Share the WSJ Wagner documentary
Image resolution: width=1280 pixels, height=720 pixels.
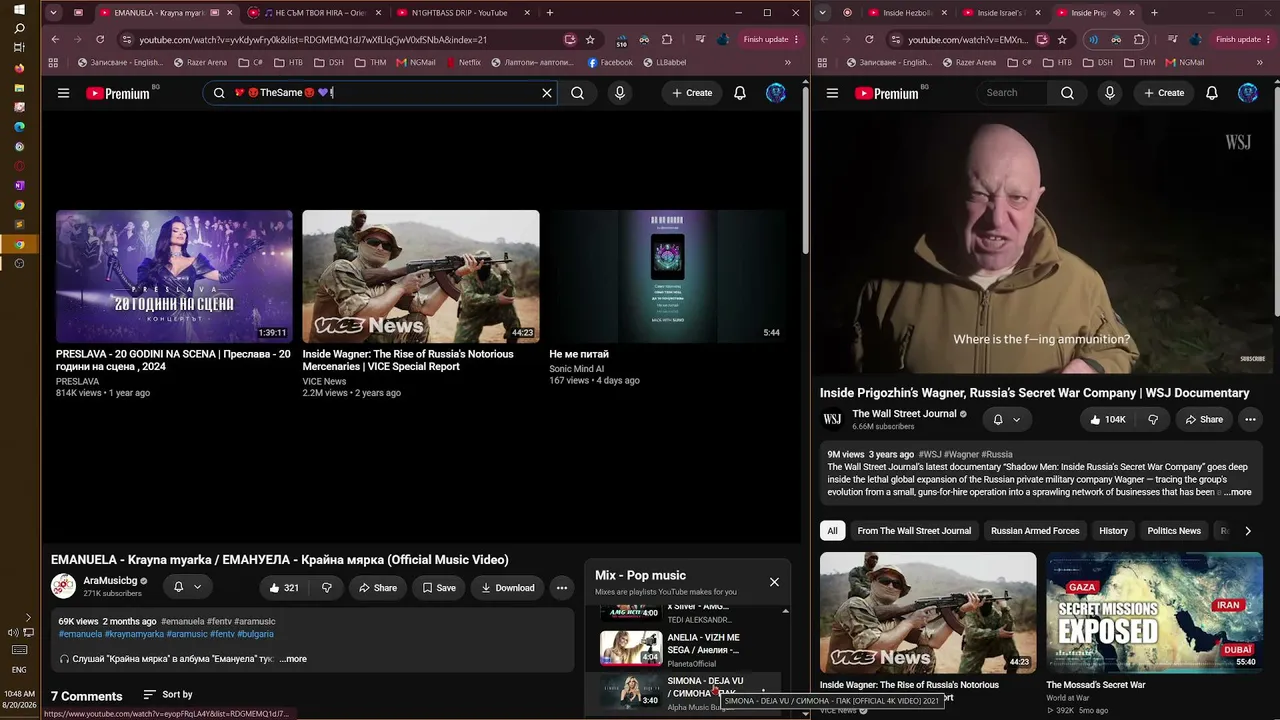pyautogui.click(x=1203, y=420)
